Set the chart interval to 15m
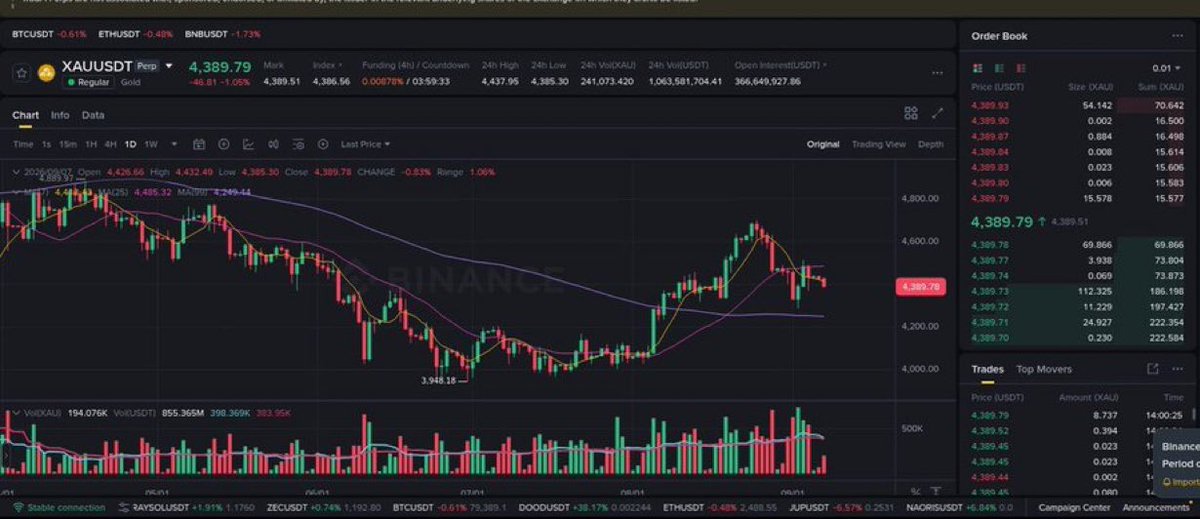This screenshot has width=1200, height=519. (68, 144)
